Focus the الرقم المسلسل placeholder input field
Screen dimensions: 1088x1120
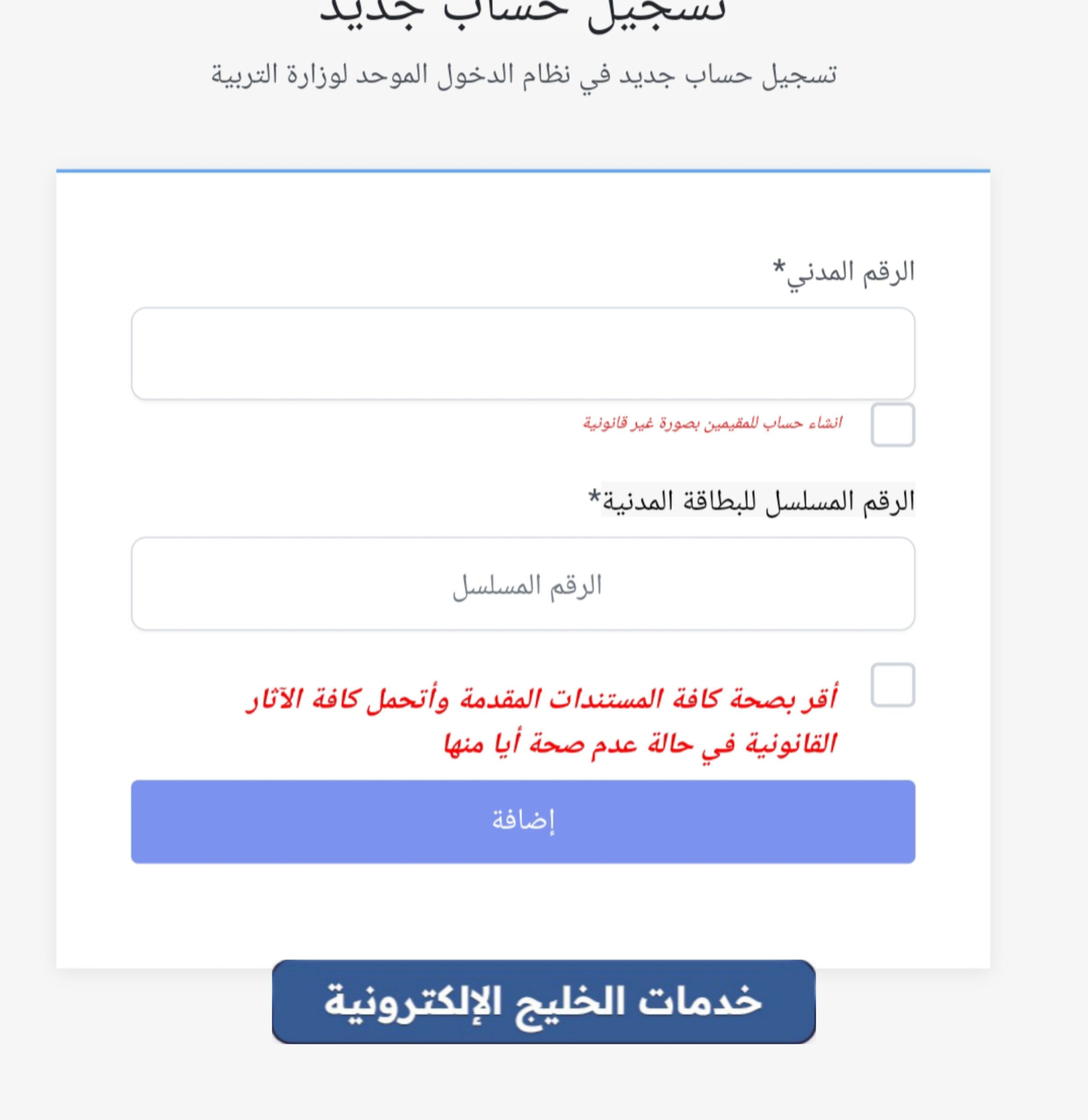523,584
